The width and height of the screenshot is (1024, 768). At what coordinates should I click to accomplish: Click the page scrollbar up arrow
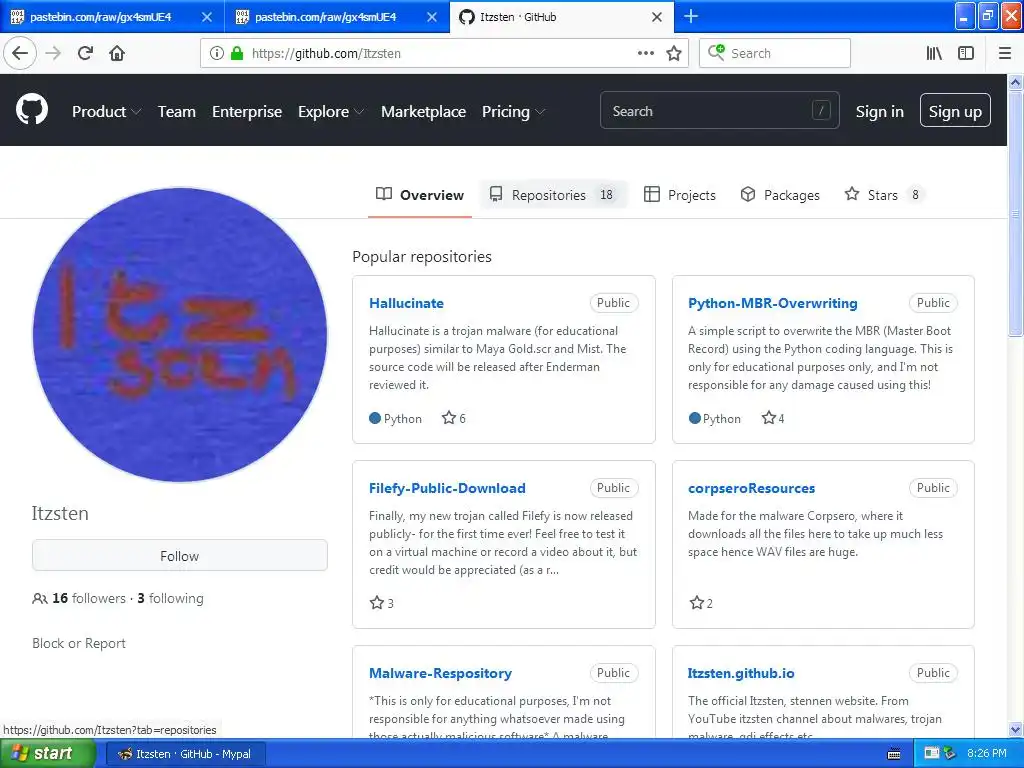pos(1016,82)
